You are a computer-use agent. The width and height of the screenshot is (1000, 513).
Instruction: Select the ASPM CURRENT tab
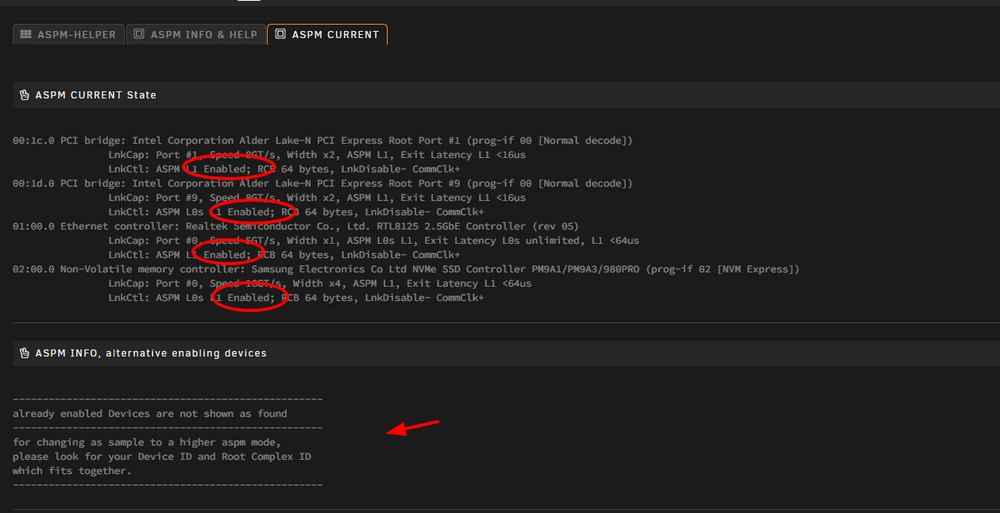pos(327,34)
